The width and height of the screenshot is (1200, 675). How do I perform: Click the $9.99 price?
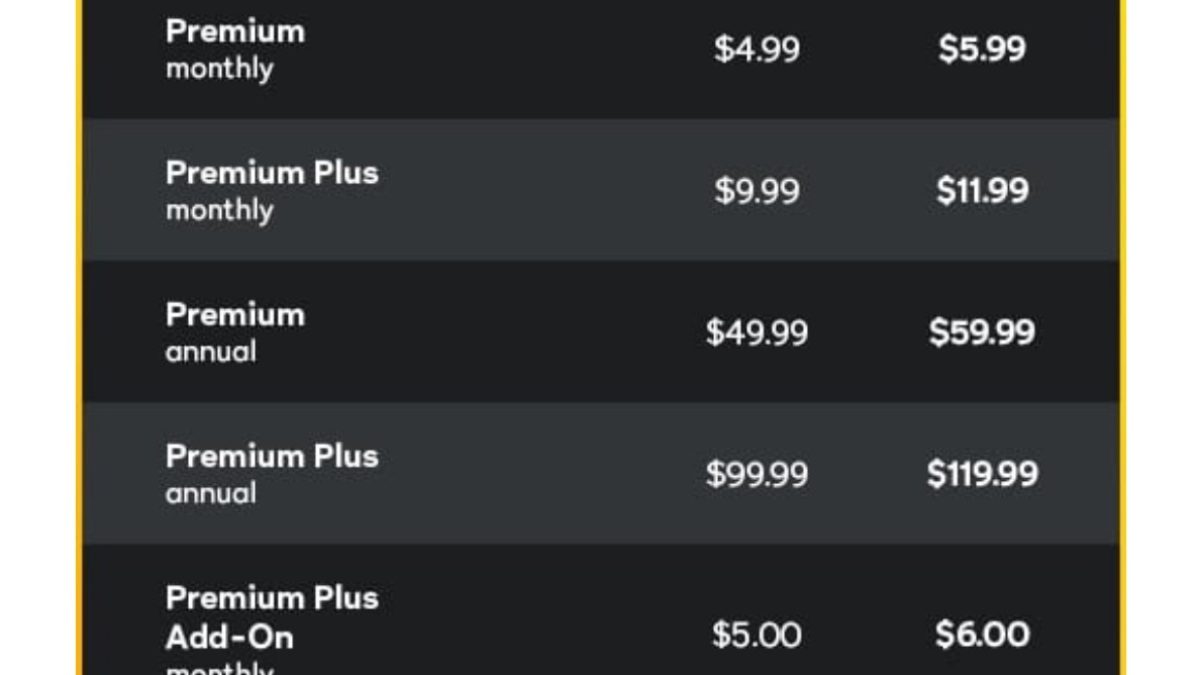pyautogui.click(x=757, y=191)
